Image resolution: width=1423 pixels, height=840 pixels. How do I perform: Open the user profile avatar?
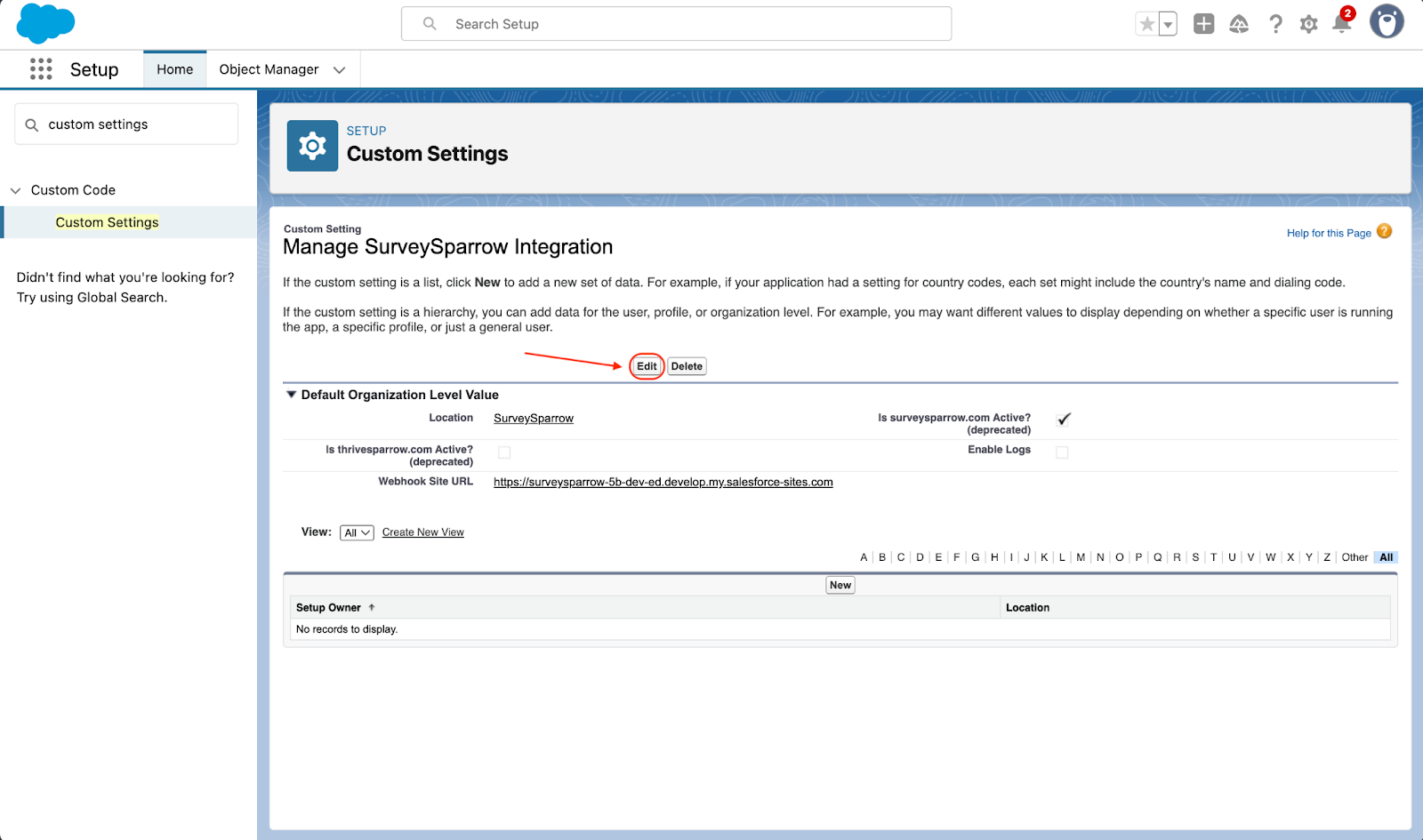(x=1386, y=22)
